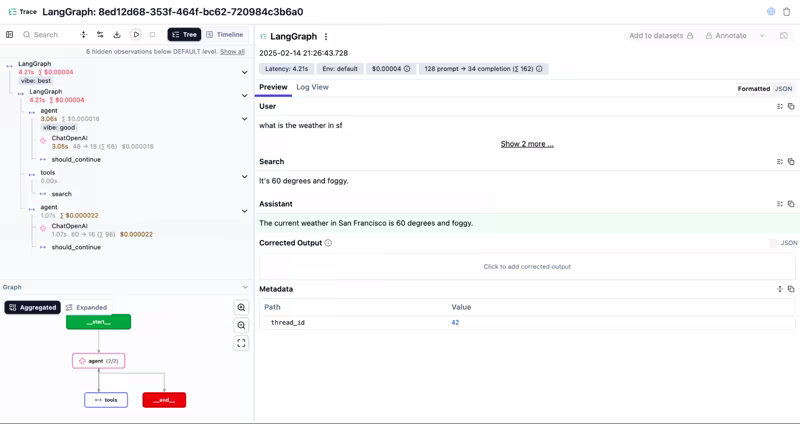
Task: Collapse the Graph panel
Action: (245, 287)
